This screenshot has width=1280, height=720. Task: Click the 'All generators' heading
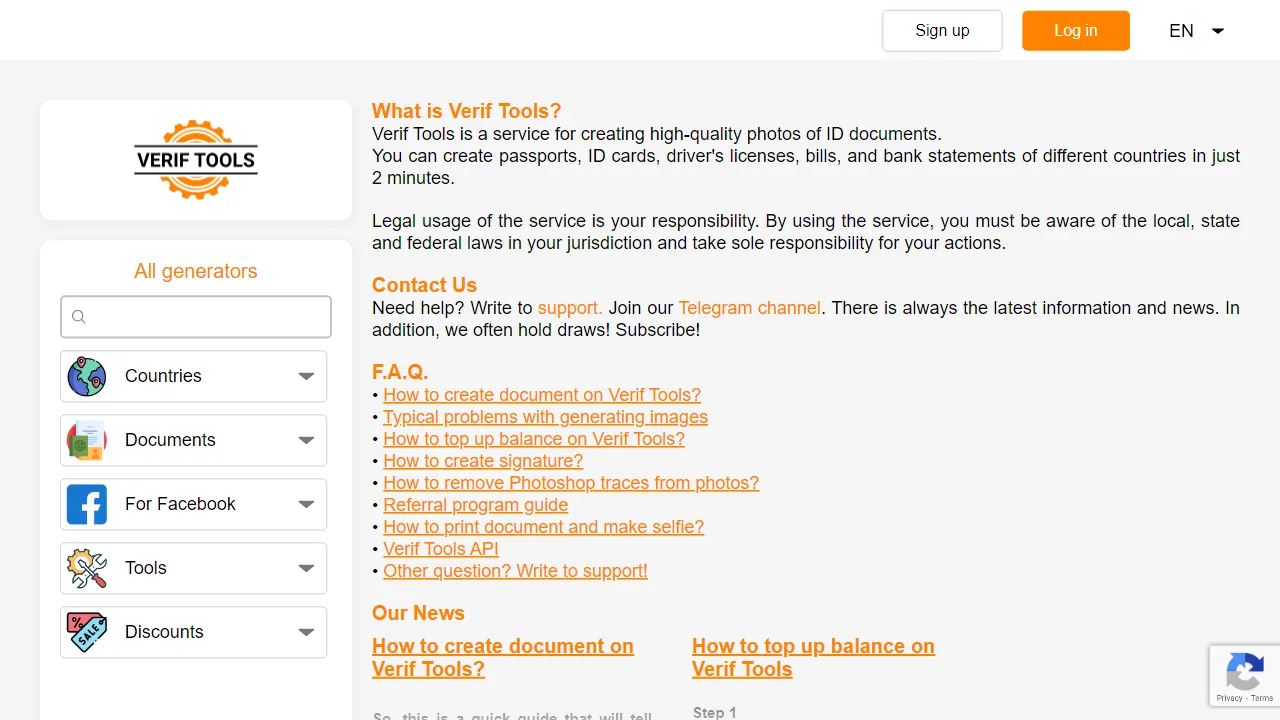click(x=196, y=271)
